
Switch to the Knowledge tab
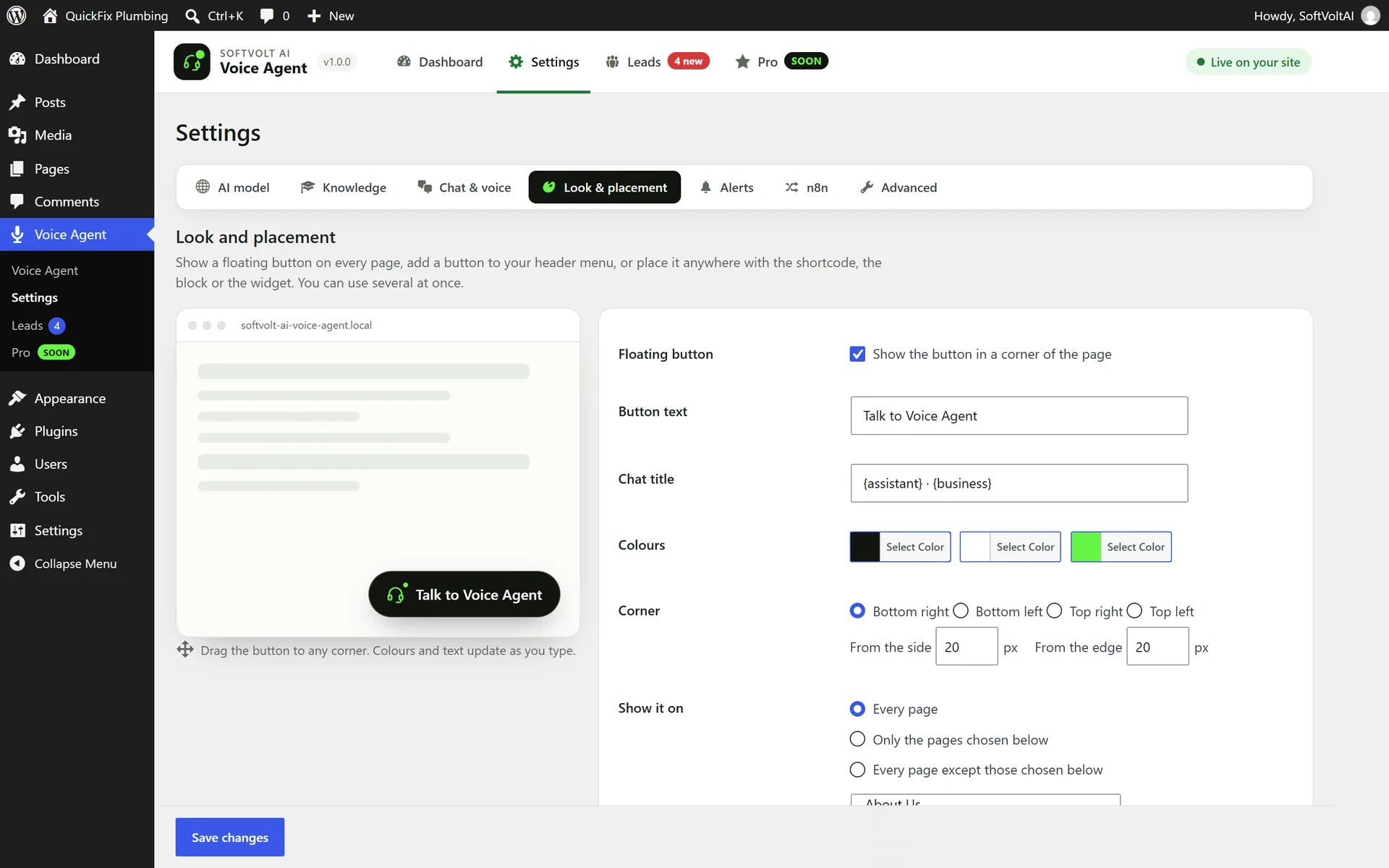click(x=344, y=187)
